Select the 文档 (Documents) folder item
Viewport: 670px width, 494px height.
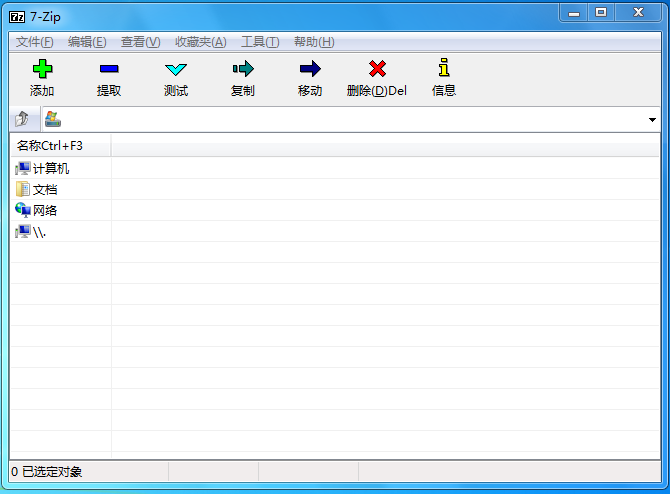[44, 189]
